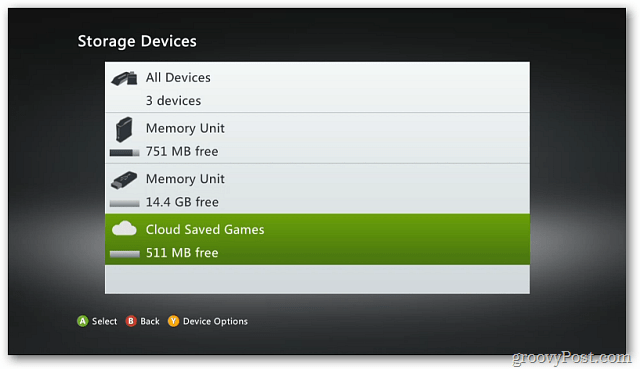
Task: Click the hard drive Memory Unit icon
Action: point(124,129)
